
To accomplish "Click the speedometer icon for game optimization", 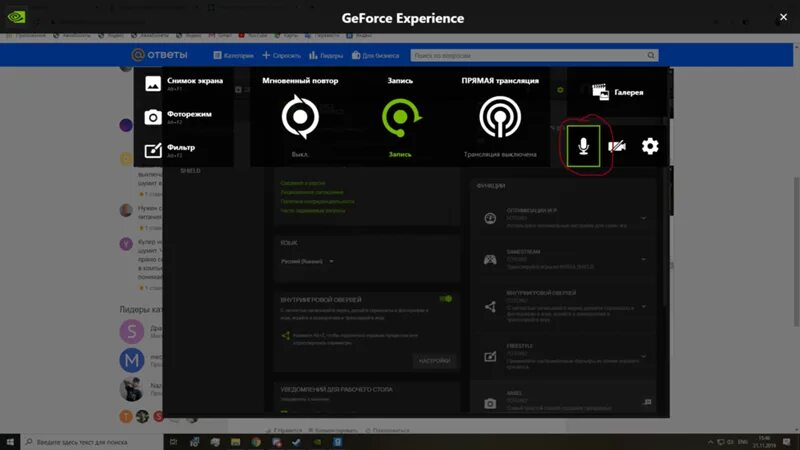I will pos(490,218).
